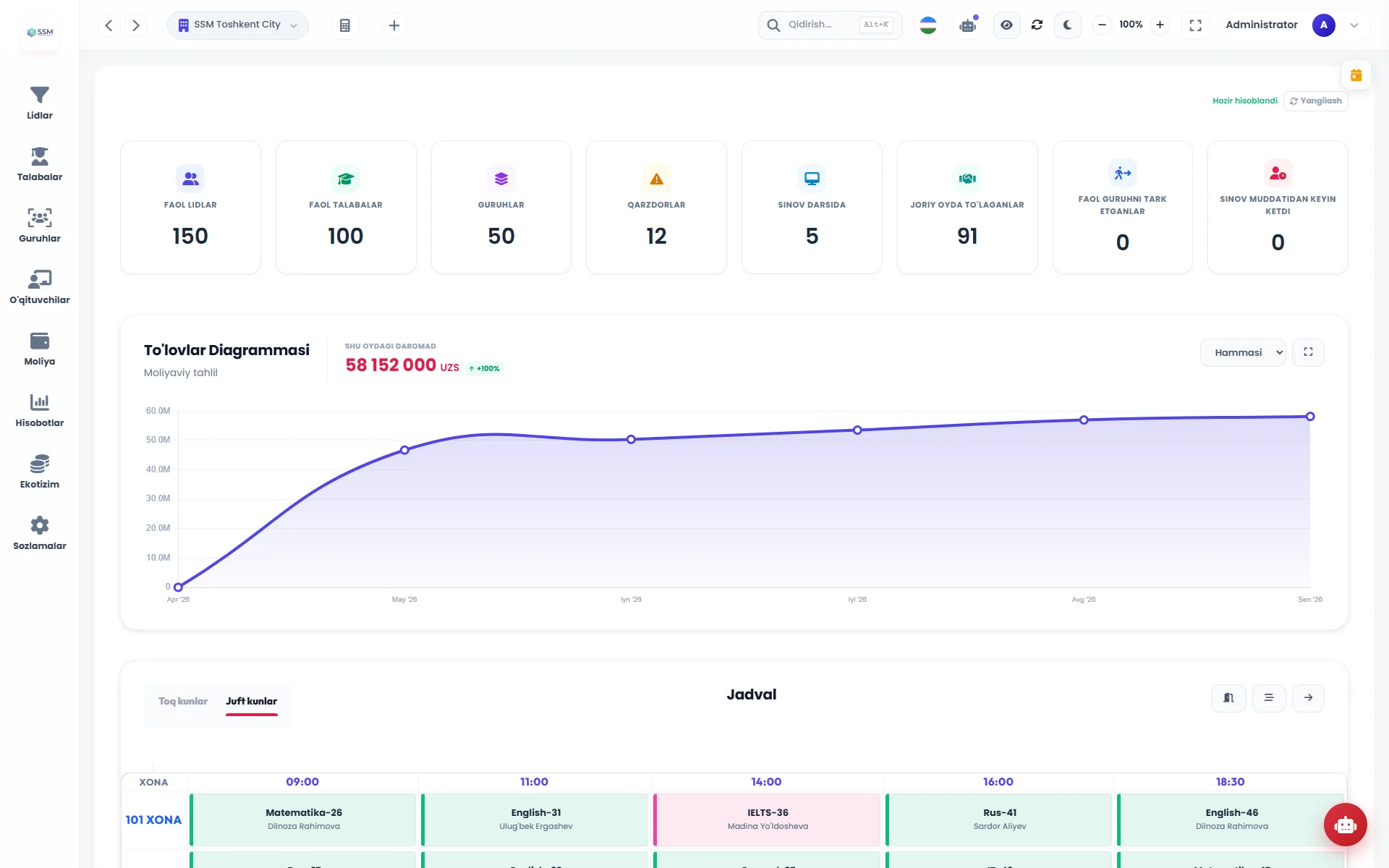Open the Hammasi filter dropdown
1389x868 pixels.
point(1243,352)
